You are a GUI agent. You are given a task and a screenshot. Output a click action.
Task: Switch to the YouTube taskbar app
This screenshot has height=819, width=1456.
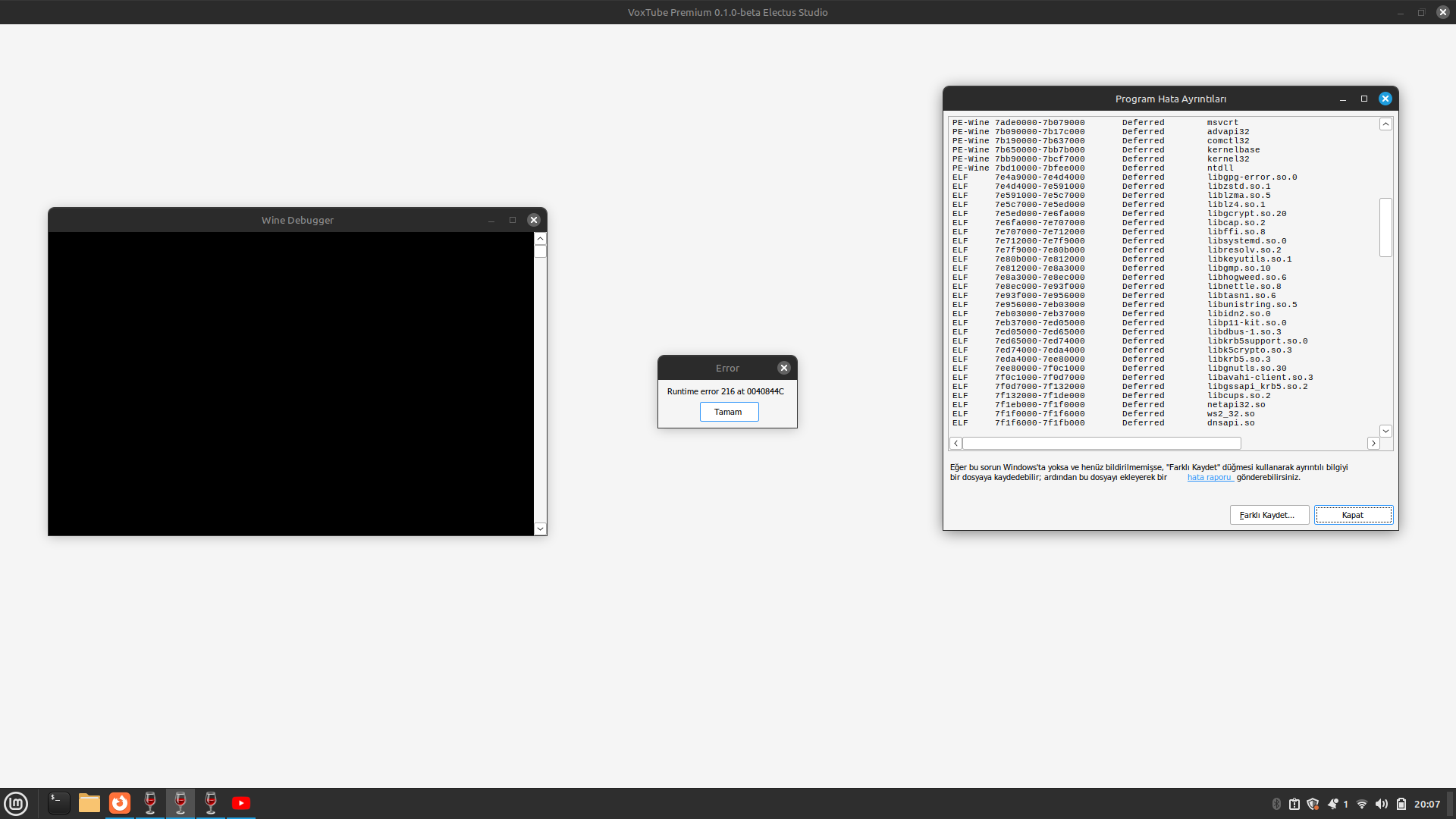[241, 803]
